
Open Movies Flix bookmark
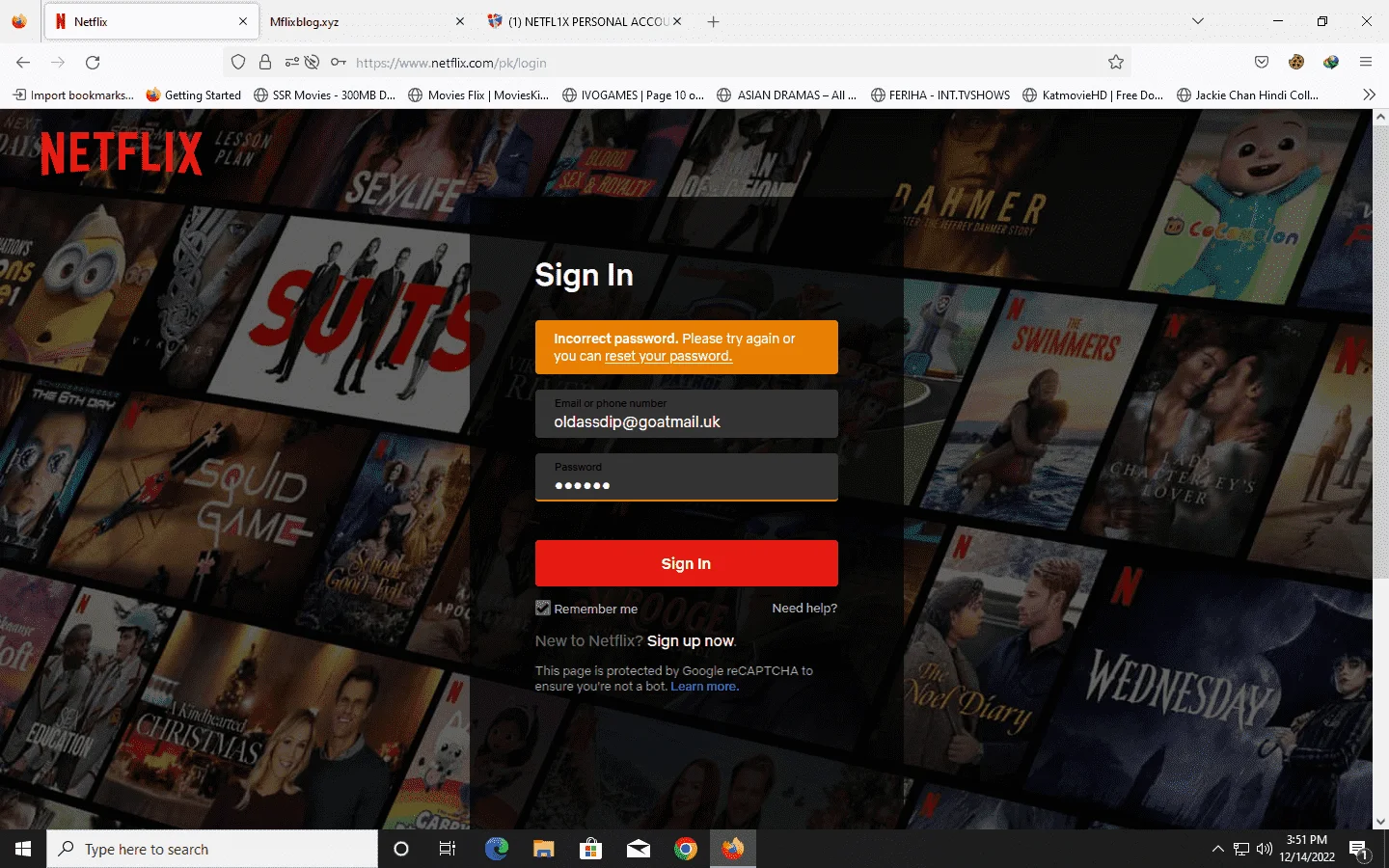(478, 95)
